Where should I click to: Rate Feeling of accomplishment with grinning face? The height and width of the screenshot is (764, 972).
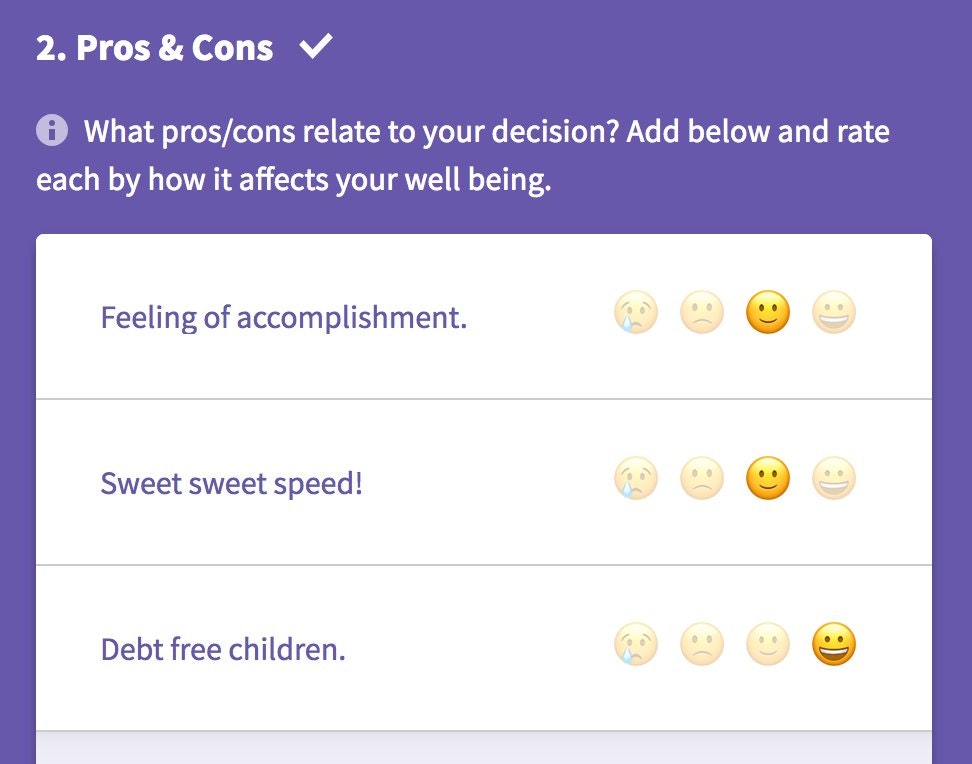834,315
